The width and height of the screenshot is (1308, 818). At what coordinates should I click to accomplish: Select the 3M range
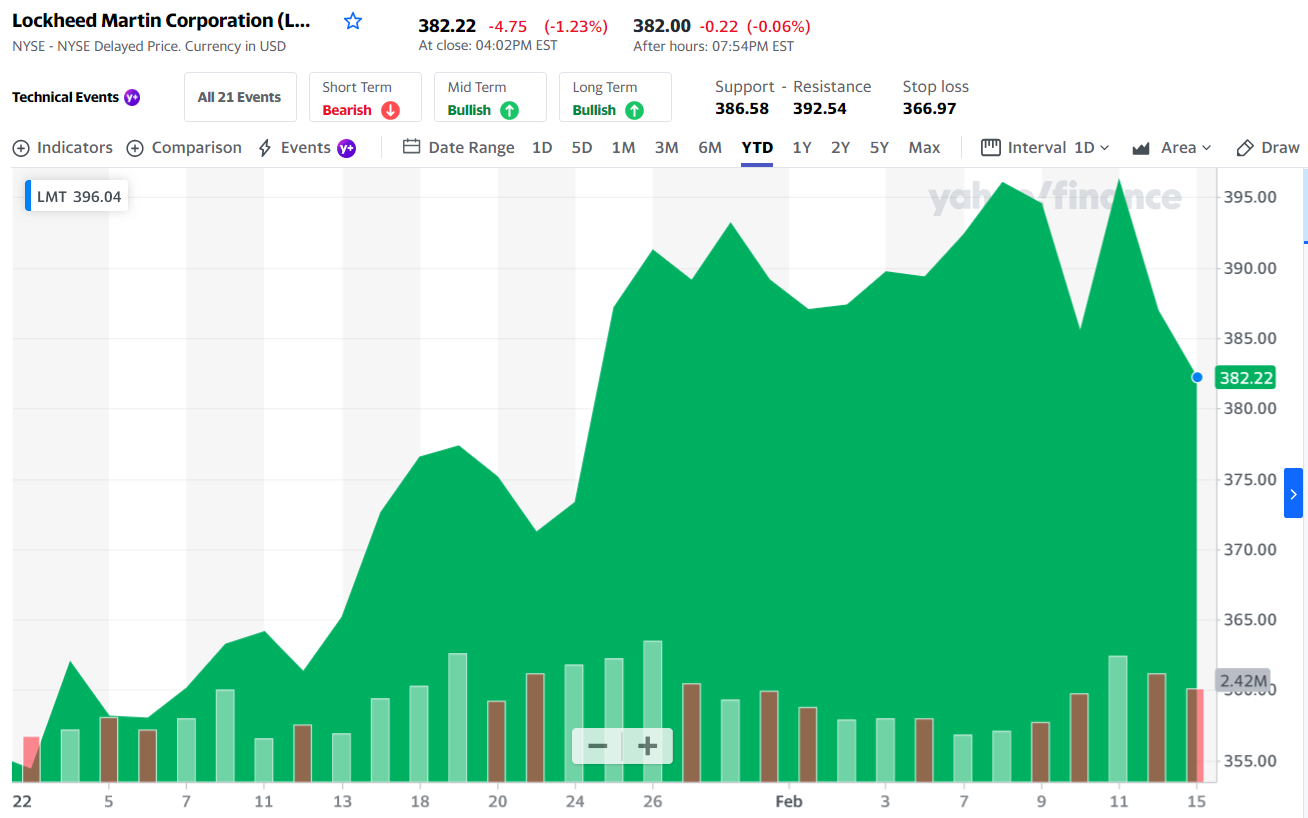666,148
